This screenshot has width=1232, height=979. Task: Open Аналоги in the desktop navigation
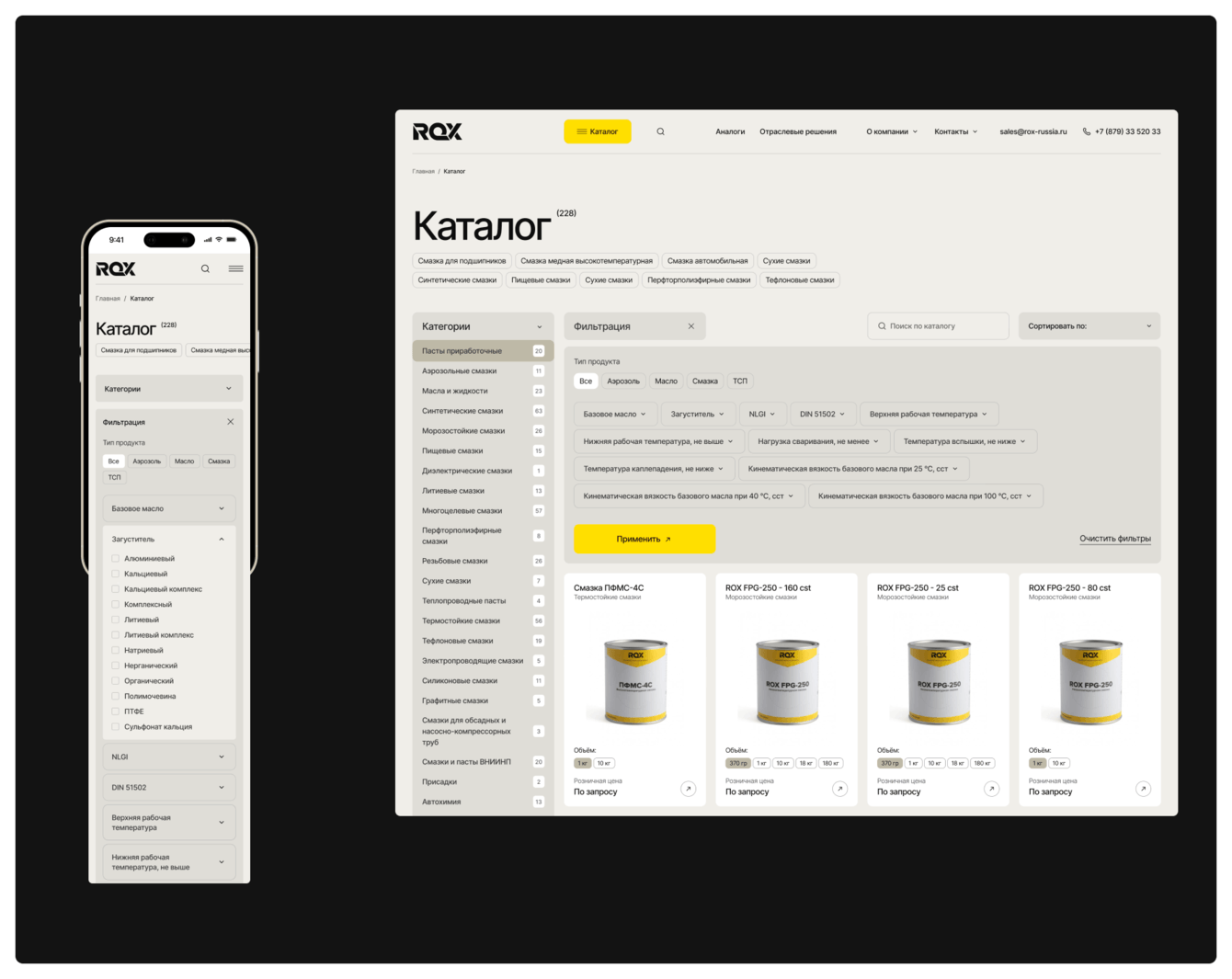(730, 131)
